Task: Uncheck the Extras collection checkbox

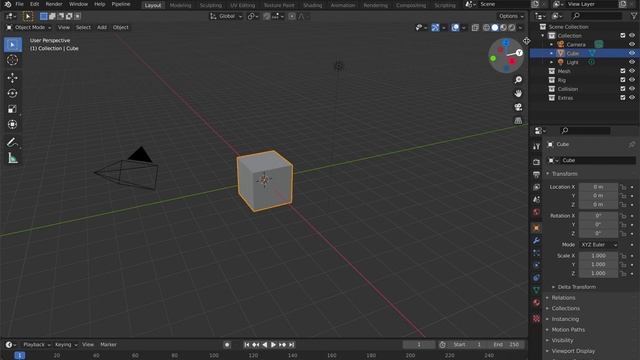Action: (623, 98)
